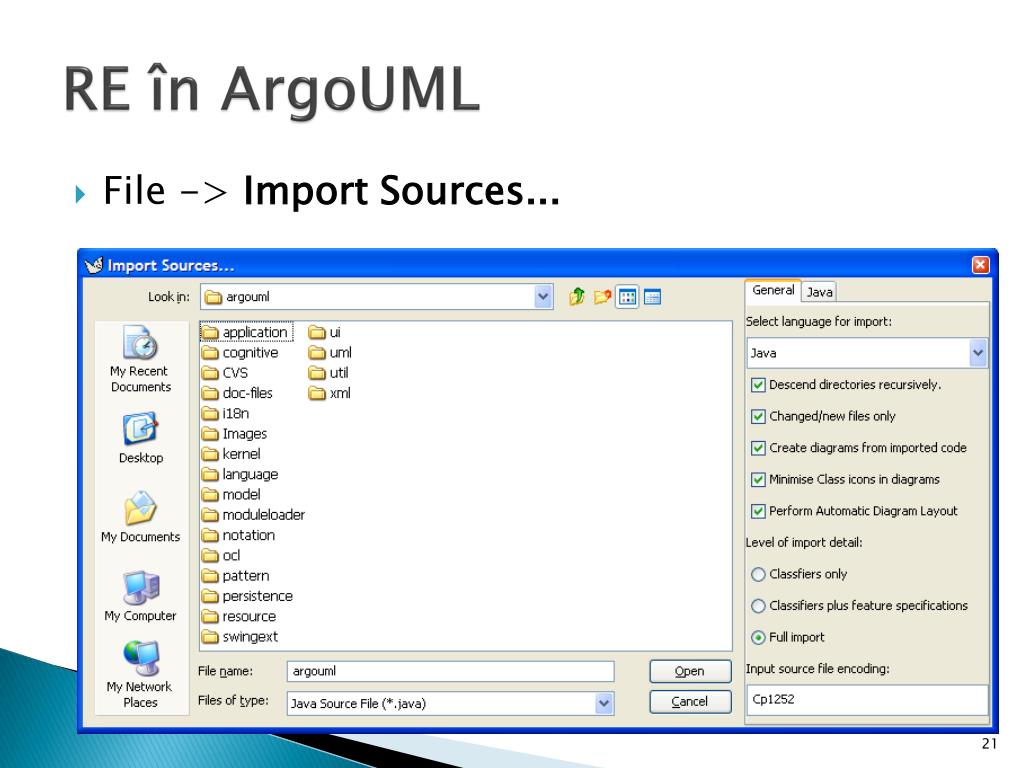Click the File name input field
Viewport: 1024px width, 768px height.
pos(451,671)
